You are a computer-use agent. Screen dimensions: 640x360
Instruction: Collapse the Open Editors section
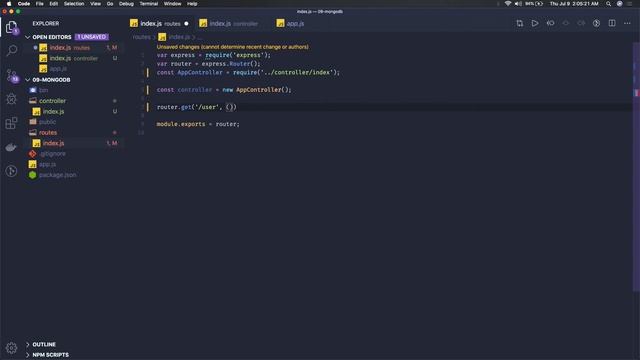(28, 37)
